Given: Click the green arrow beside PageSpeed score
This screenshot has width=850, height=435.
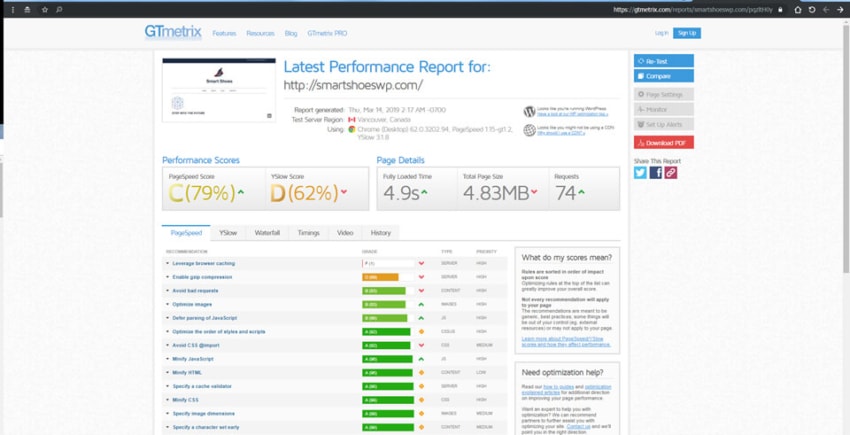Looking at the screenshot, I should coord(241,191).
